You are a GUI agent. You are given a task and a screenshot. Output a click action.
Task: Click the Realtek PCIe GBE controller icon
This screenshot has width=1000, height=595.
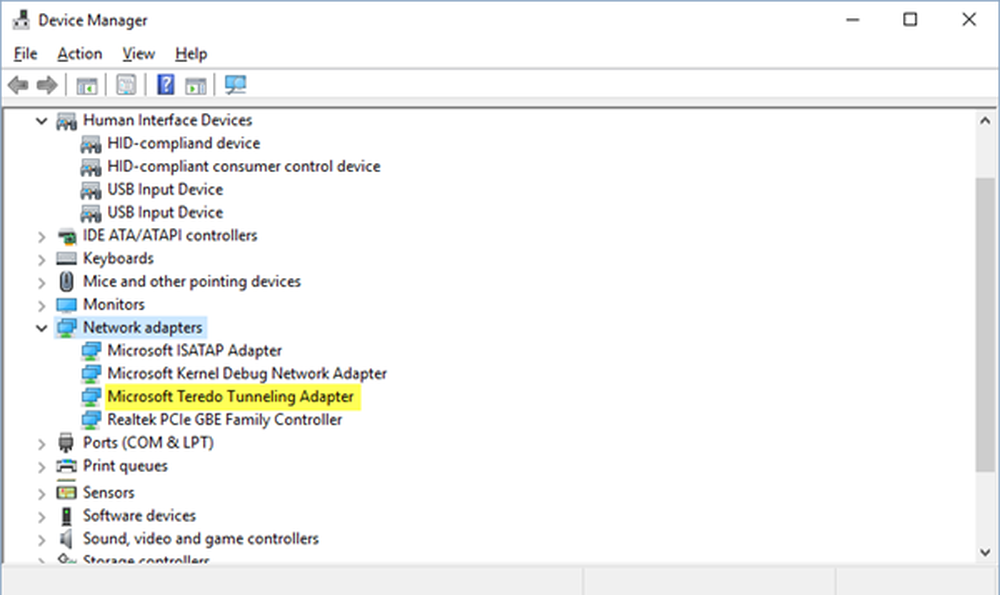tap(91, 420)
